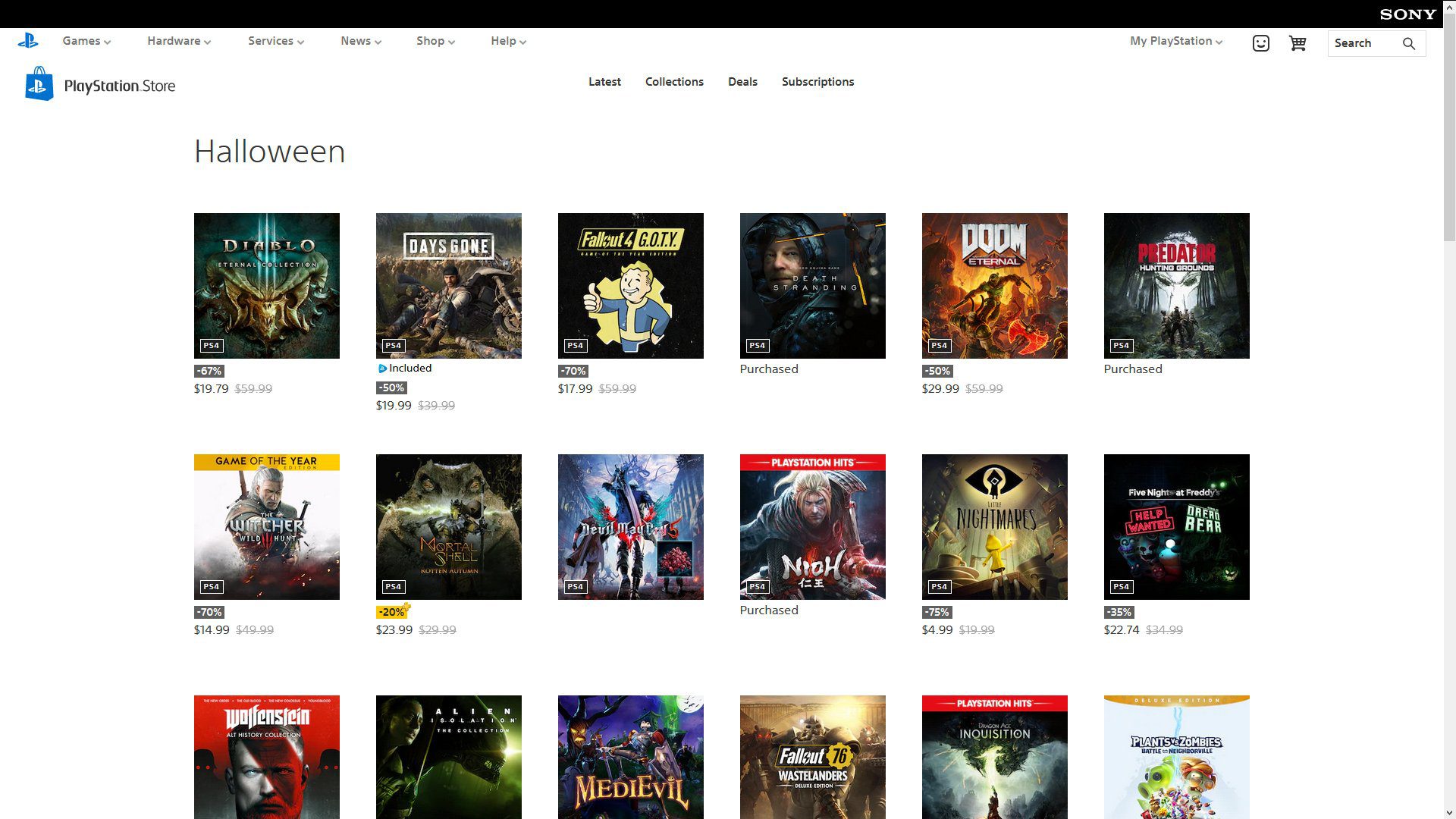Click the Included label under Days Gone
The height and width of the screenshot is (819, 1456).
click(x=410, y=369)
